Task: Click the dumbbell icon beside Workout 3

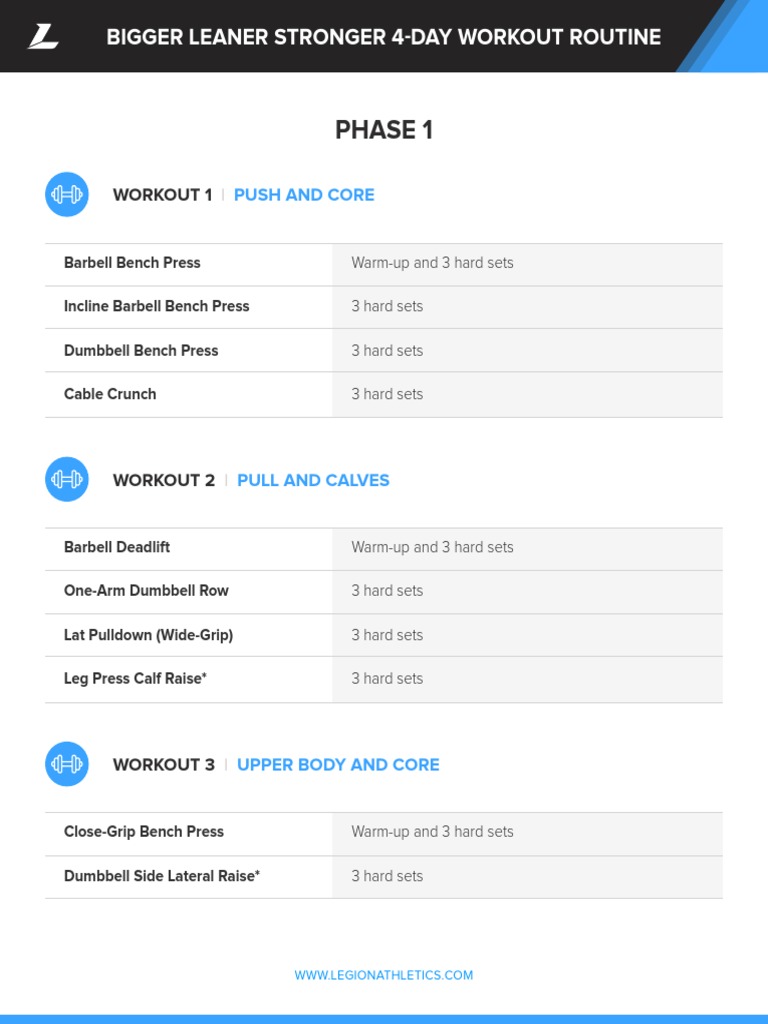Action: coord(67,764)
